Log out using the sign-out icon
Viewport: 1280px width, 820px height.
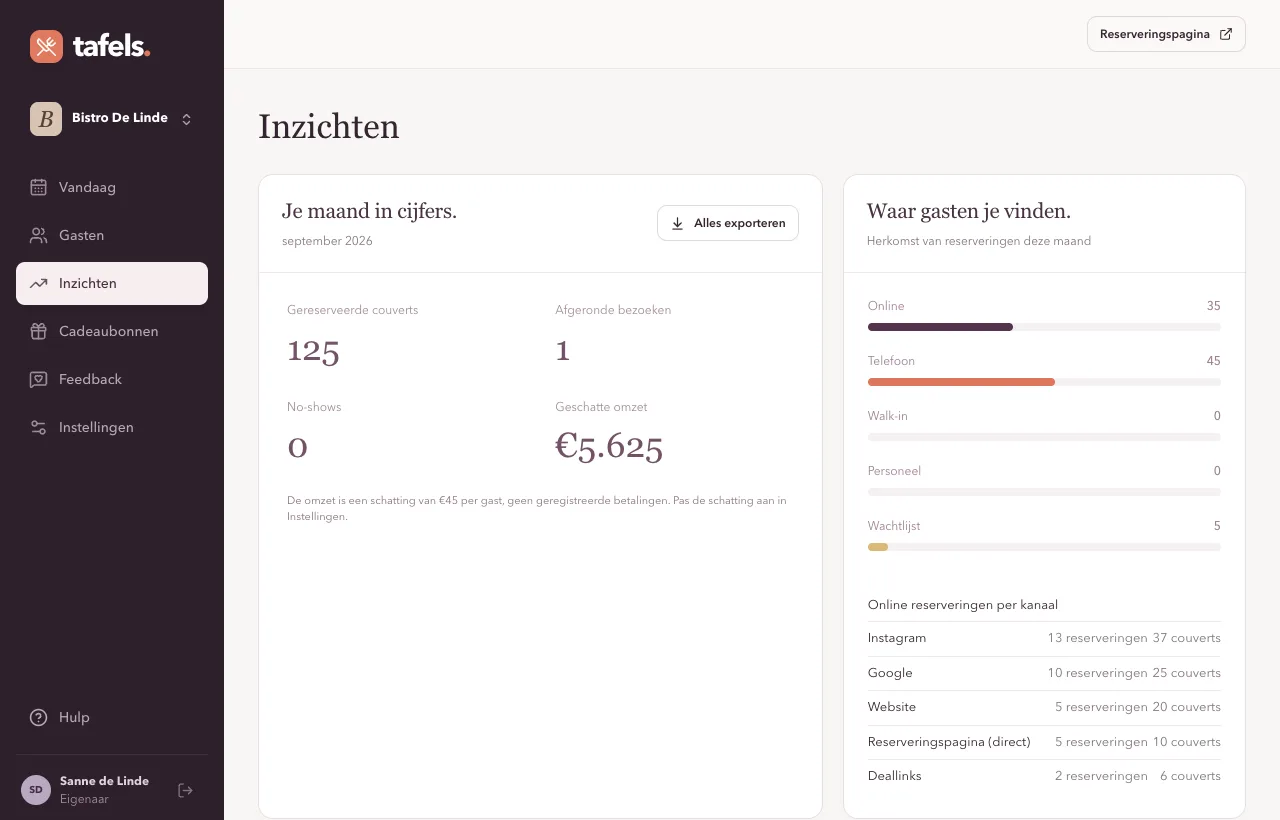pos(185,790)
